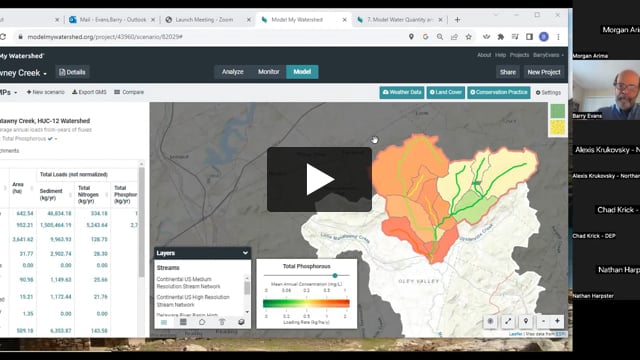
Task: Open the Observations layer tab icon
Action: 222,322
